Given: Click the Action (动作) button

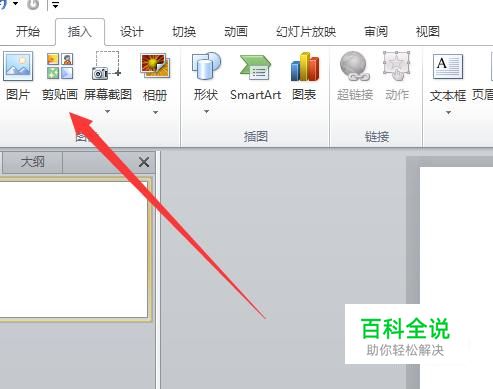Looking at the screenshot, I should pyautogui.click(x=397, y=76).
